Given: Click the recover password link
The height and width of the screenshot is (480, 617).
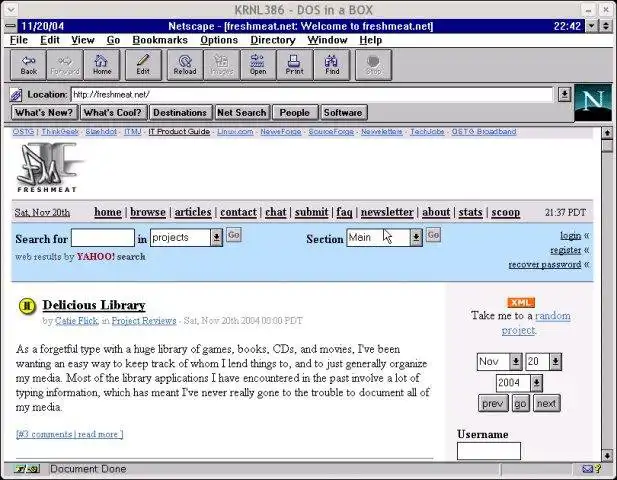Looking at the screenshot, I should click(545, 265).
